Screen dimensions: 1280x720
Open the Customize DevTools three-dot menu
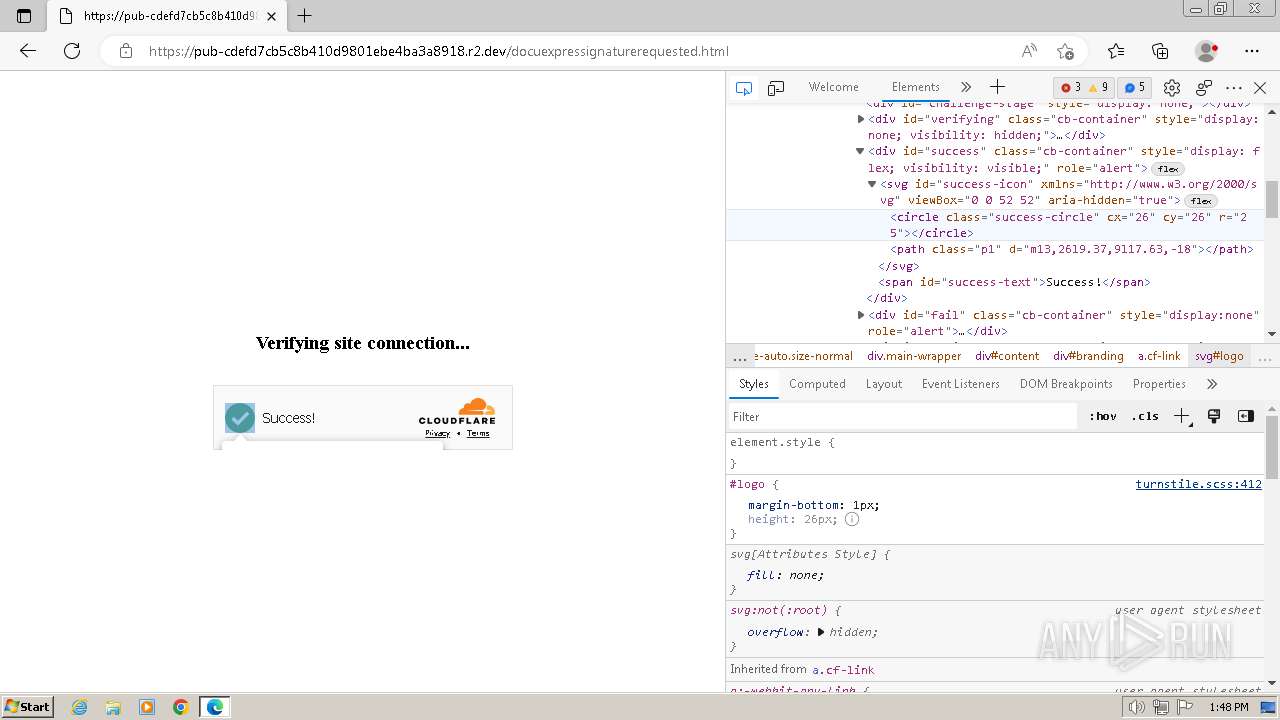click(1234, 88)
